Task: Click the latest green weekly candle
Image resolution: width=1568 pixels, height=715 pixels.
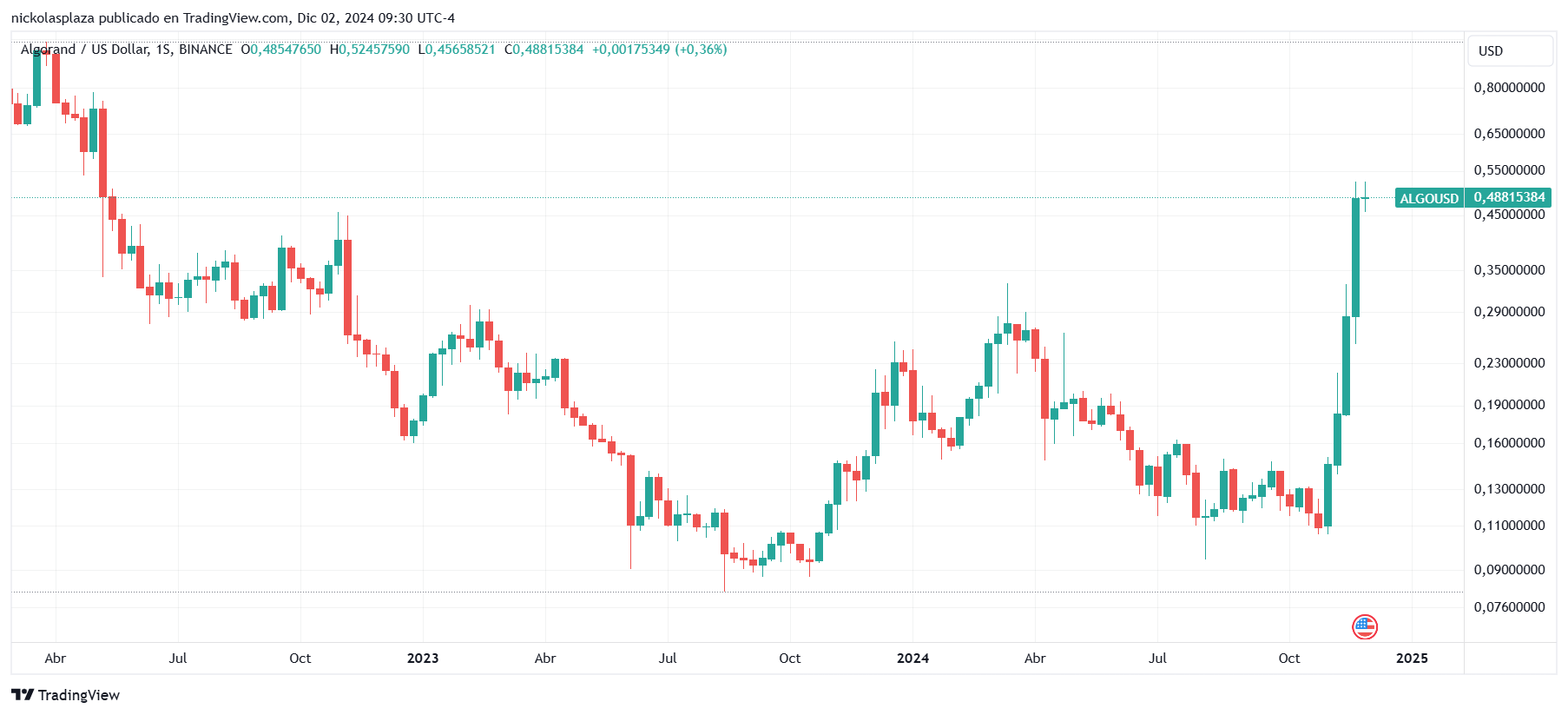Action: [x=1365, y=198]
